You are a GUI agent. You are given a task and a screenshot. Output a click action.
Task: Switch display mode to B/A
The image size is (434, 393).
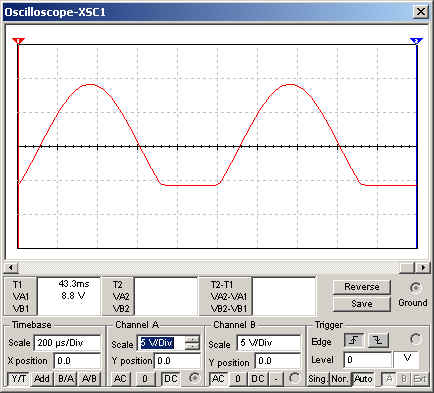point(66,379)
